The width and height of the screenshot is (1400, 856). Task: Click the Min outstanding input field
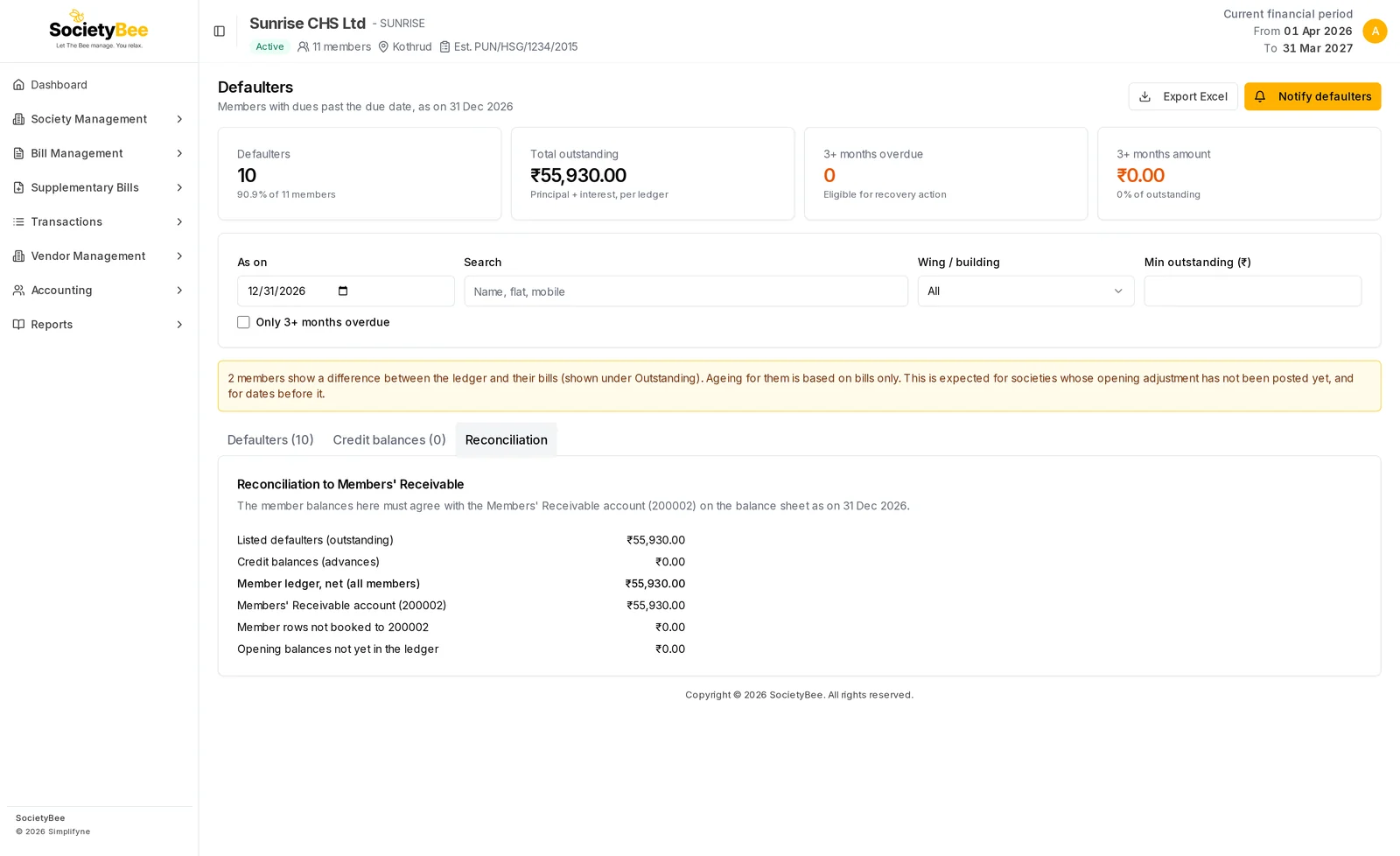1253,291
